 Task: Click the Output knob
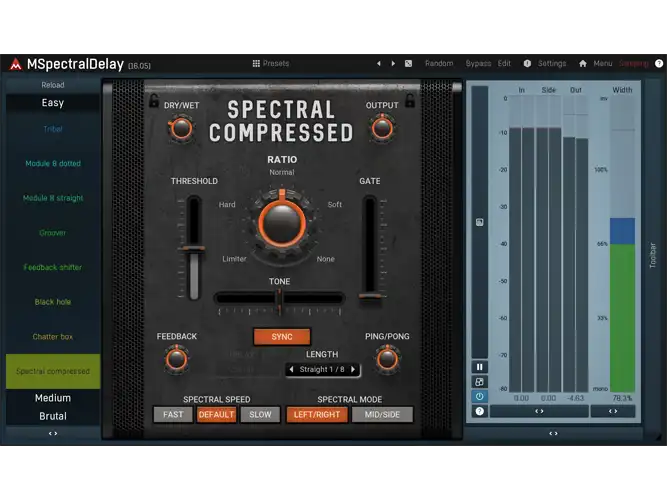click(x=382, y=129)
